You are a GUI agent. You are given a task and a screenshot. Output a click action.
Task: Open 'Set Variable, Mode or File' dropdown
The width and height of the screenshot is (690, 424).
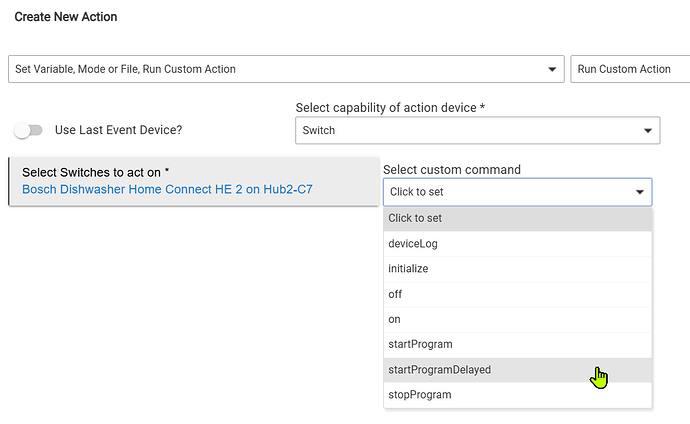280,69
